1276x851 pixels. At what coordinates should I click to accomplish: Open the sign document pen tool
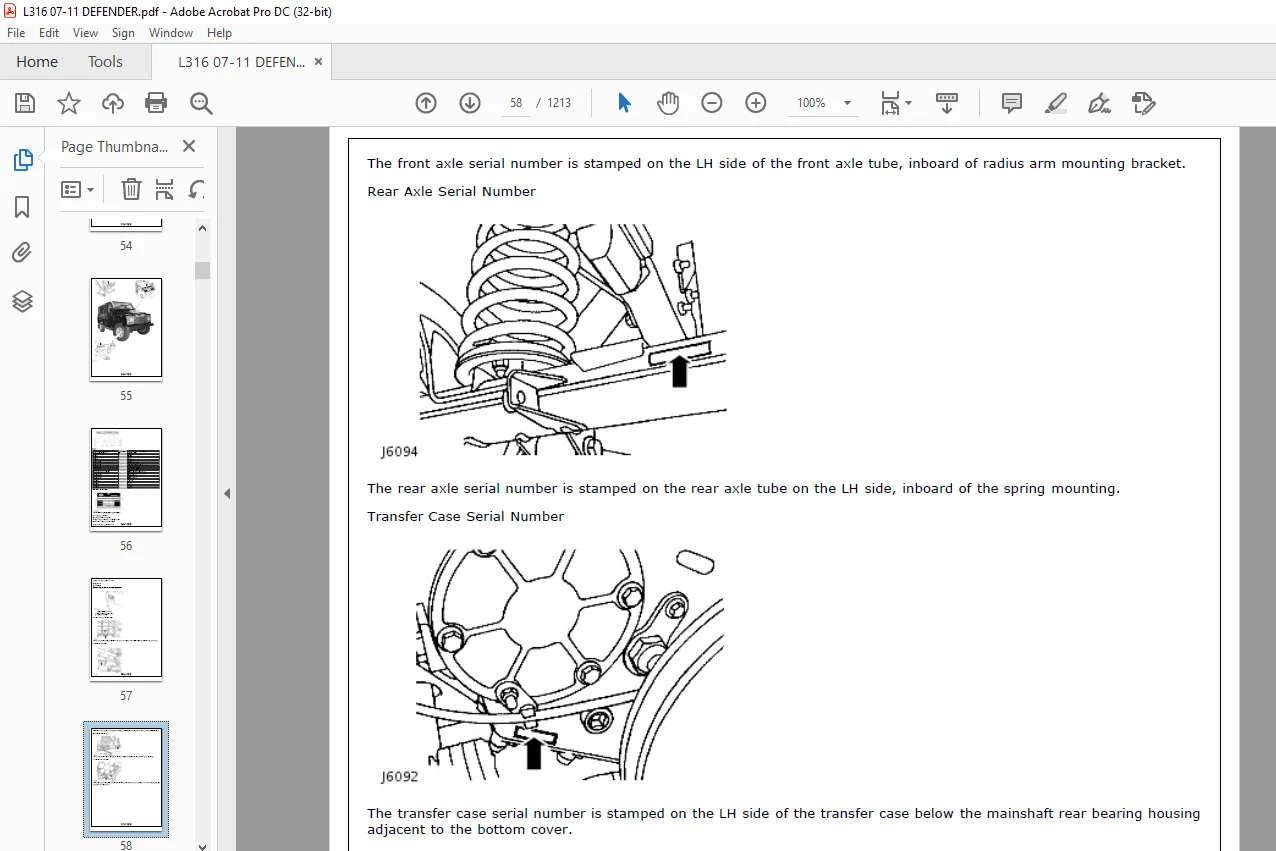tap(1100, 103)
